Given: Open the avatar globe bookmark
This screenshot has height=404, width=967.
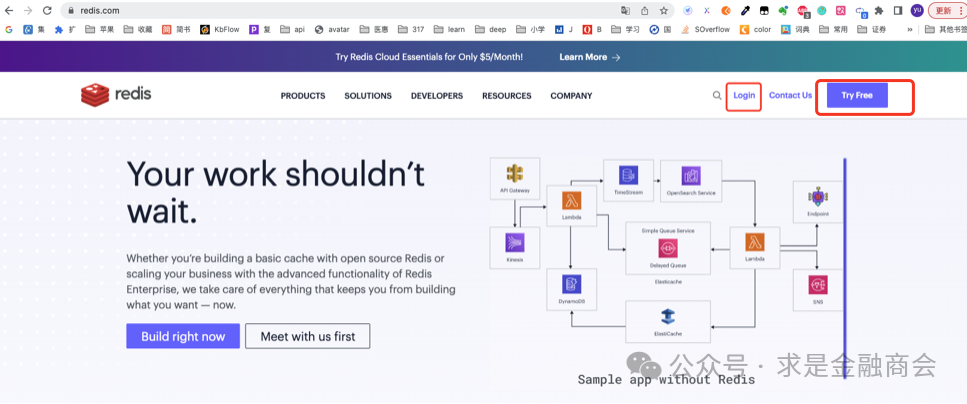Looking at the screenshot, I should point(332,29).
